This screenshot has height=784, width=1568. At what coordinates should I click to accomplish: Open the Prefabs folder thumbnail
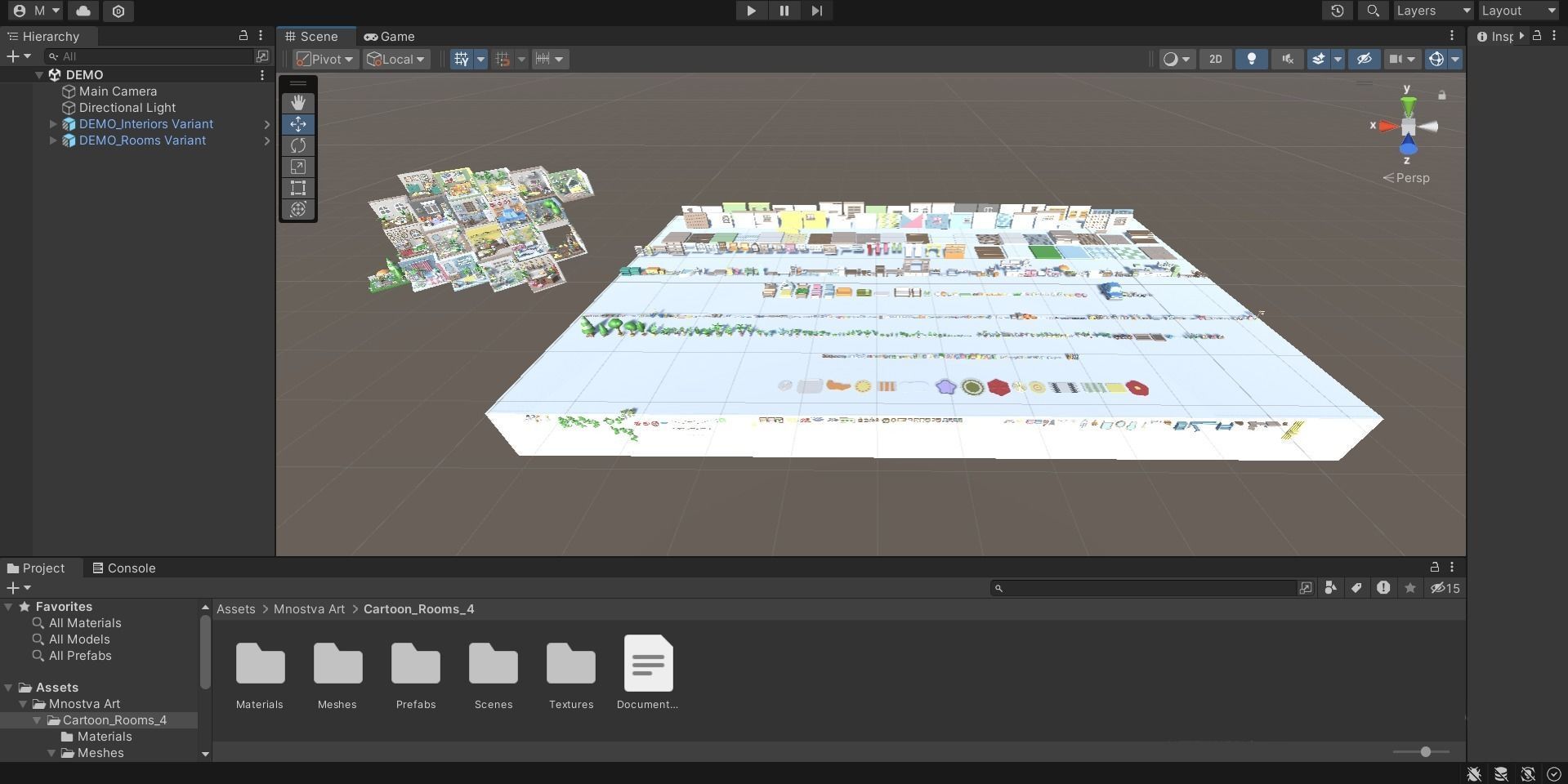click(x=416, y=663)
